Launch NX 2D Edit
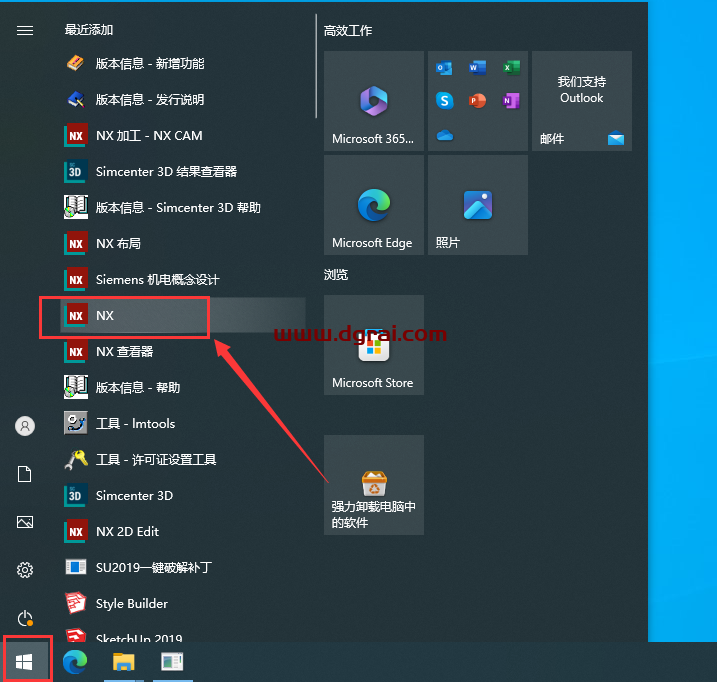717x682 pixels. pyautogui.click(x=127, y=531)
